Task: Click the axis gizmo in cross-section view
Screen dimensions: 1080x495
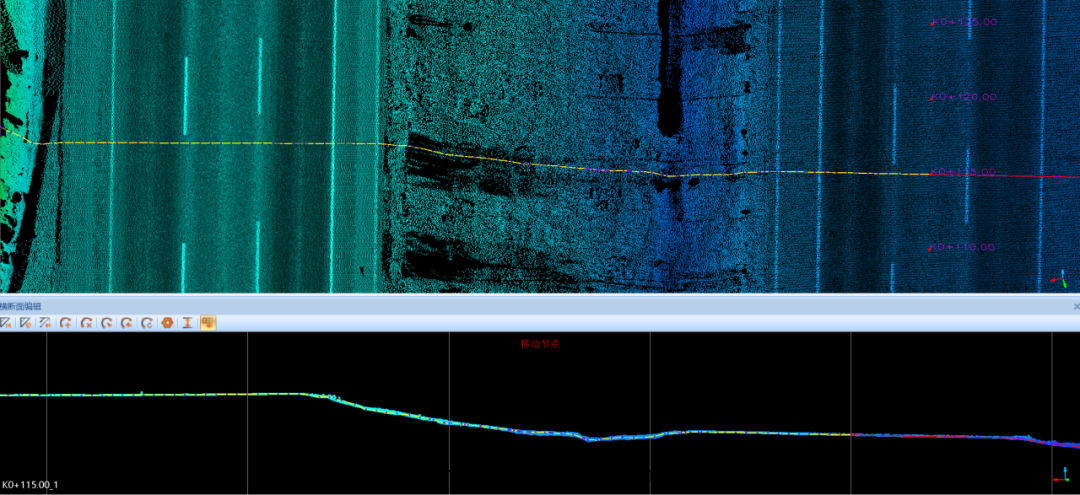Action: [x=1062, y=476]
